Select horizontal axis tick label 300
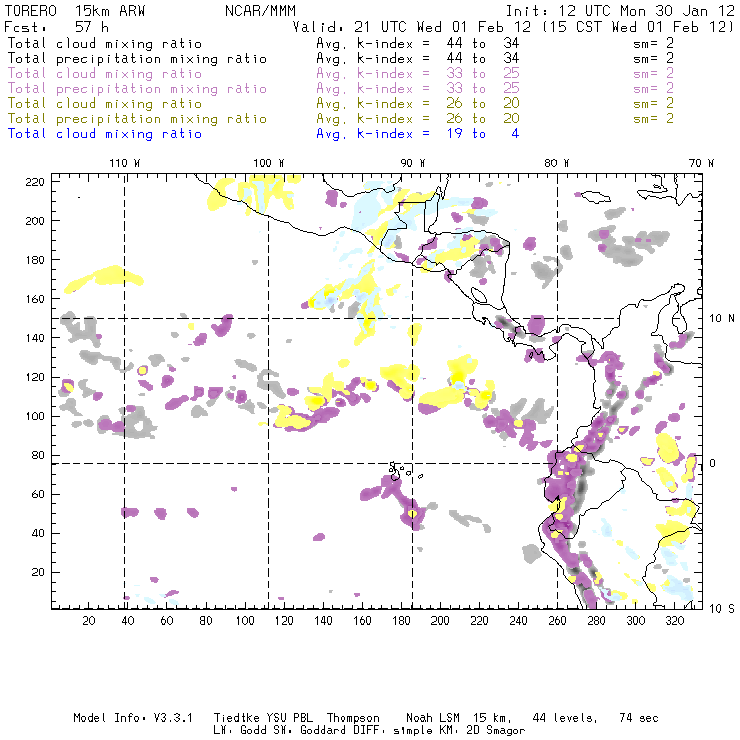740x740 pixels. point(636,621)
